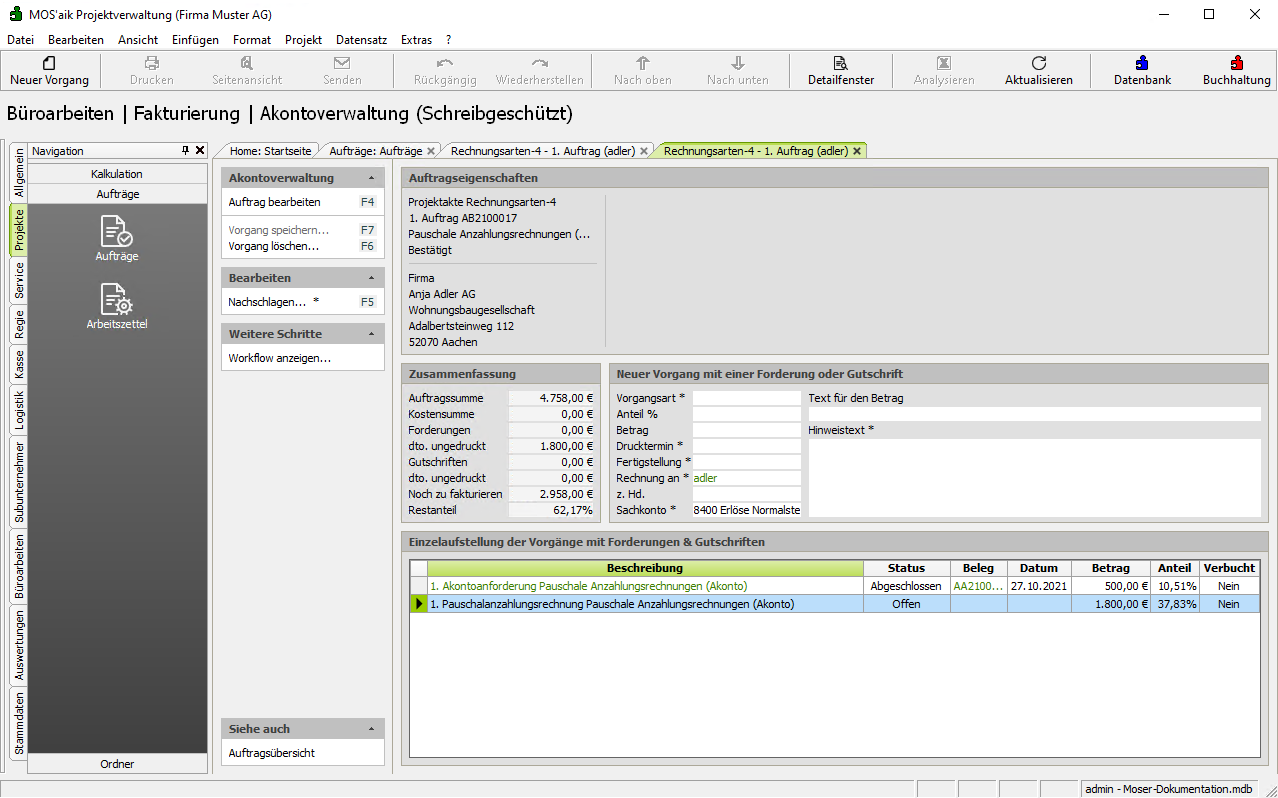
Task: Open the Stammdaten vertical side tab
Action: (19, 724)
